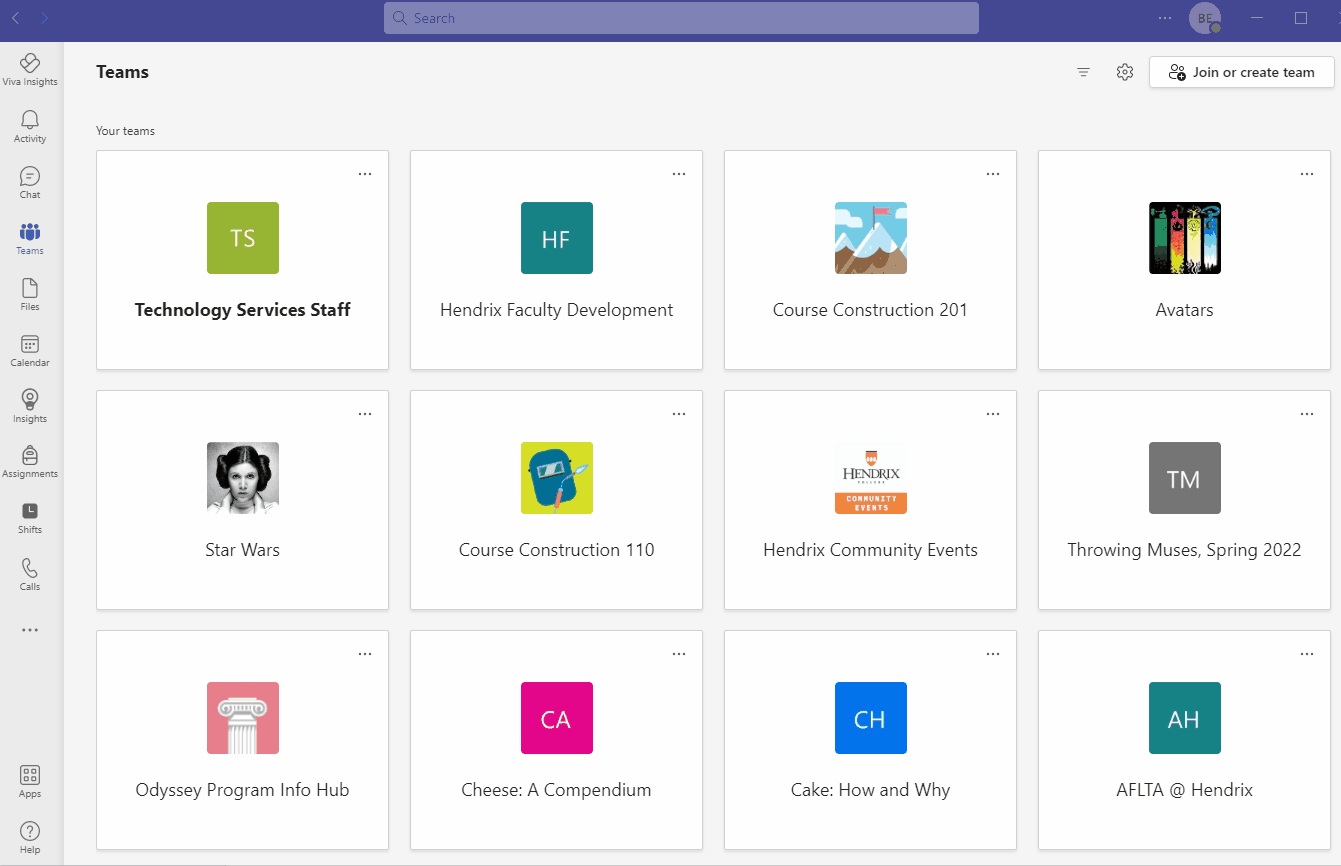Expand the more apps ellipsis in sidebar
1341x866 pixels.
point(29,629)
